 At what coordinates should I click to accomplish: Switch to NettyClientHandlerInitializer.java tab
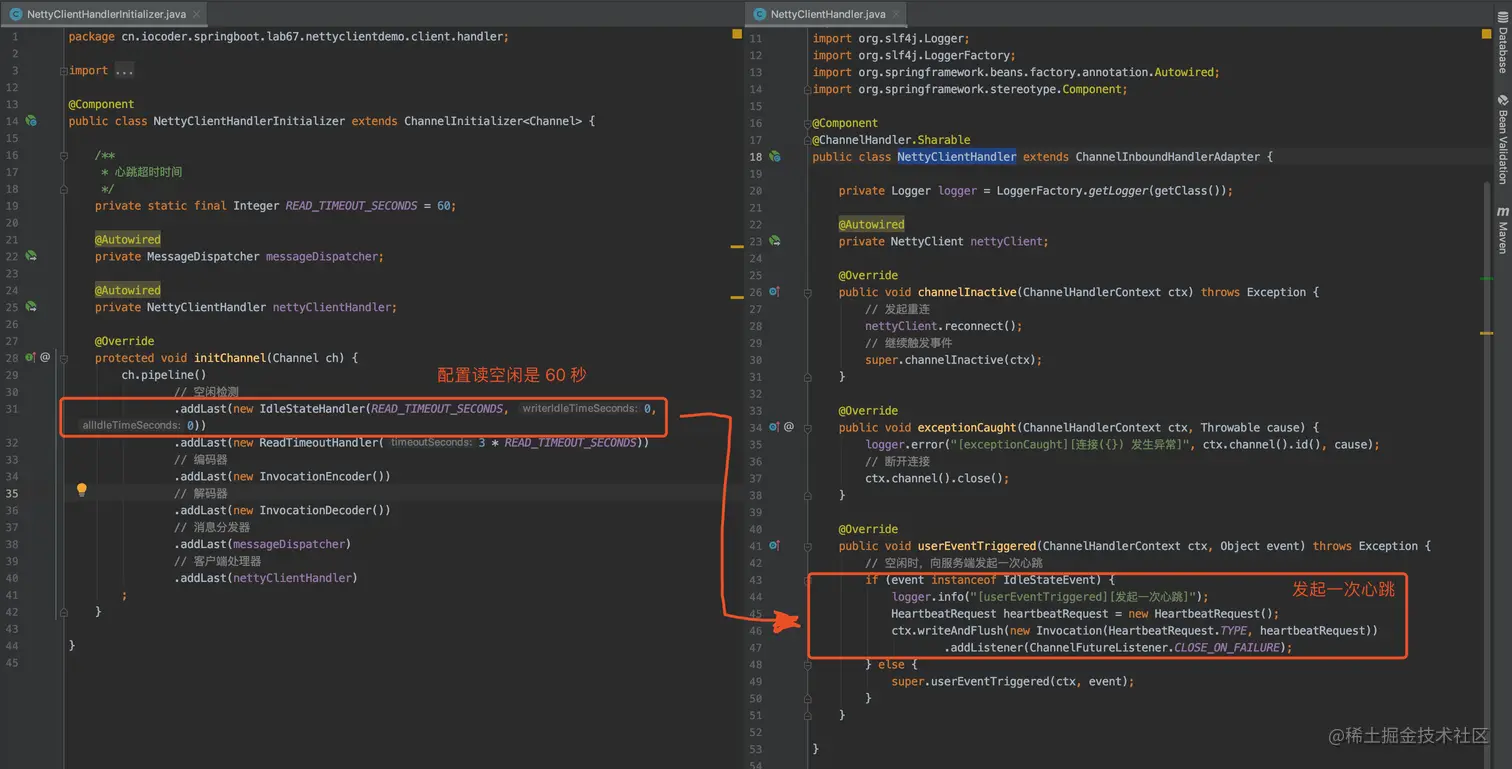(103, 14)
